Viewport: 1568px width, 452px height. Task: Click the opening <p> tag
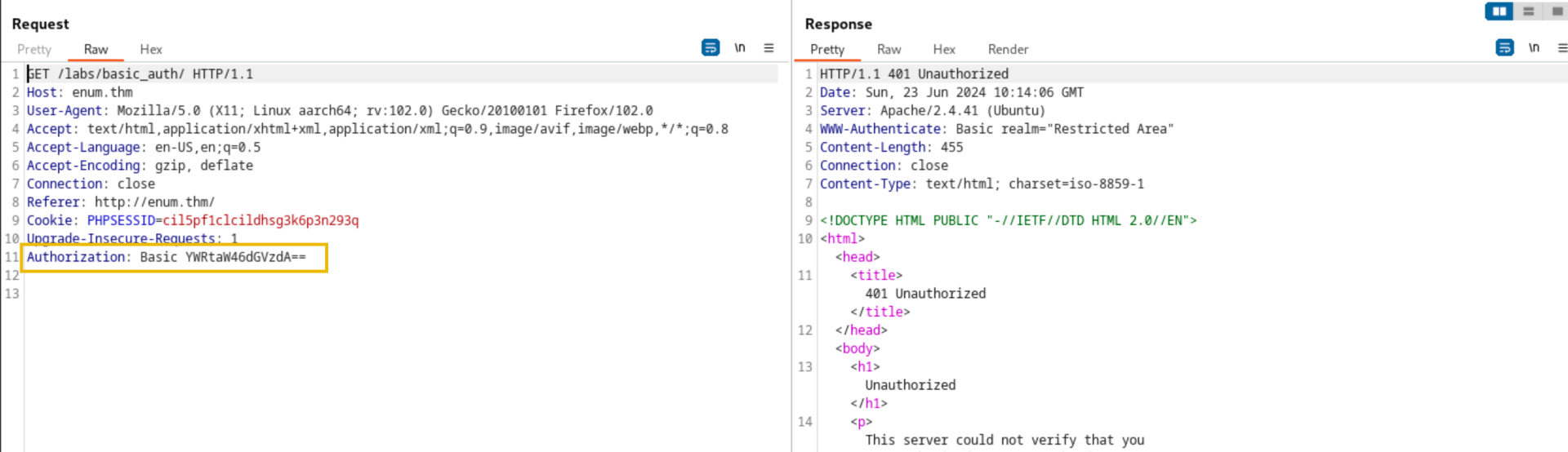[x=862, y=422]
